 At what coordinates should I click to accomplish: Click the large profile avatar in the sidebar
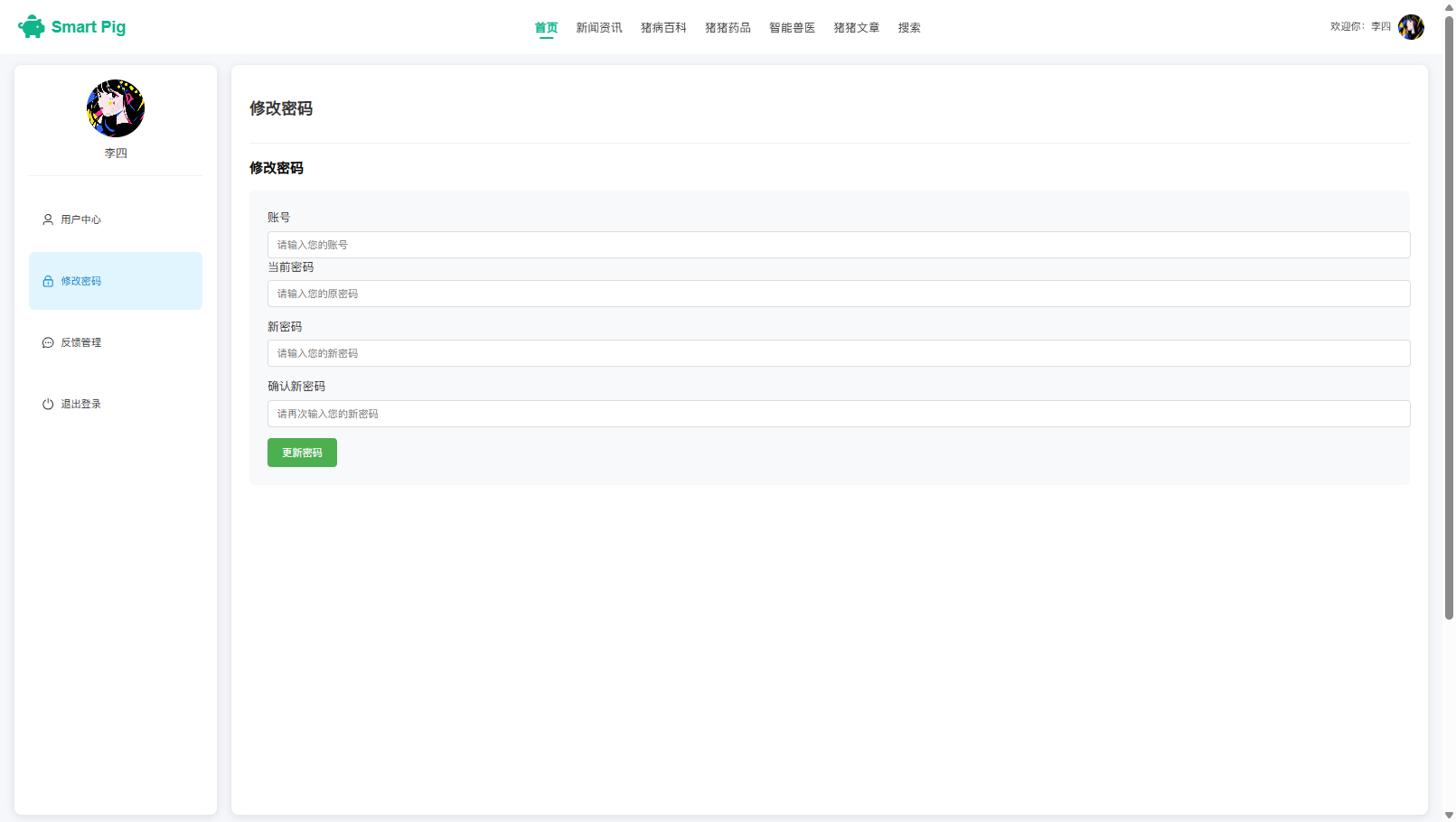(x=116, y=108)
